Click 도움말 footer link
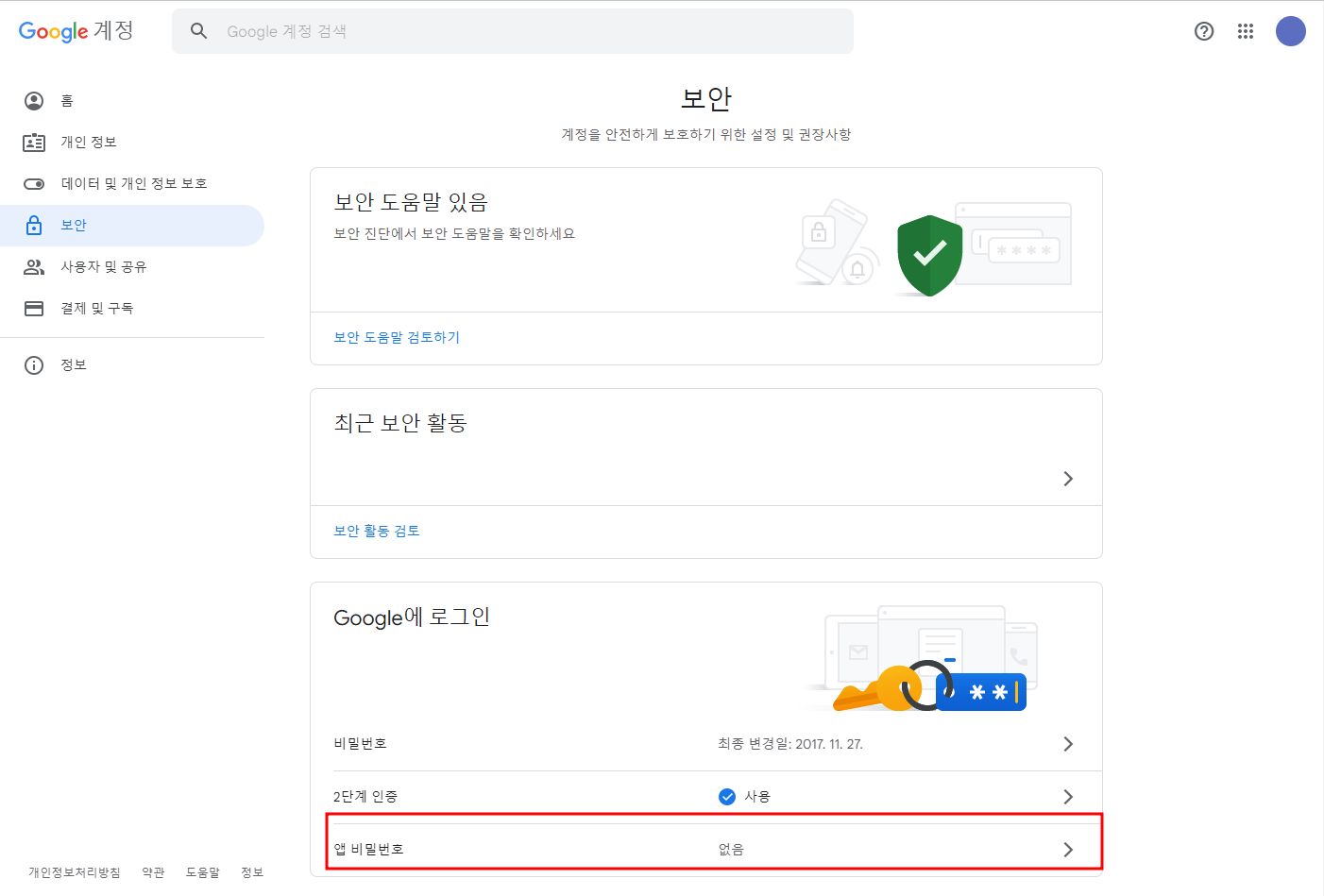The height and width of the screenshot is (896, 1324). [203, 872]
